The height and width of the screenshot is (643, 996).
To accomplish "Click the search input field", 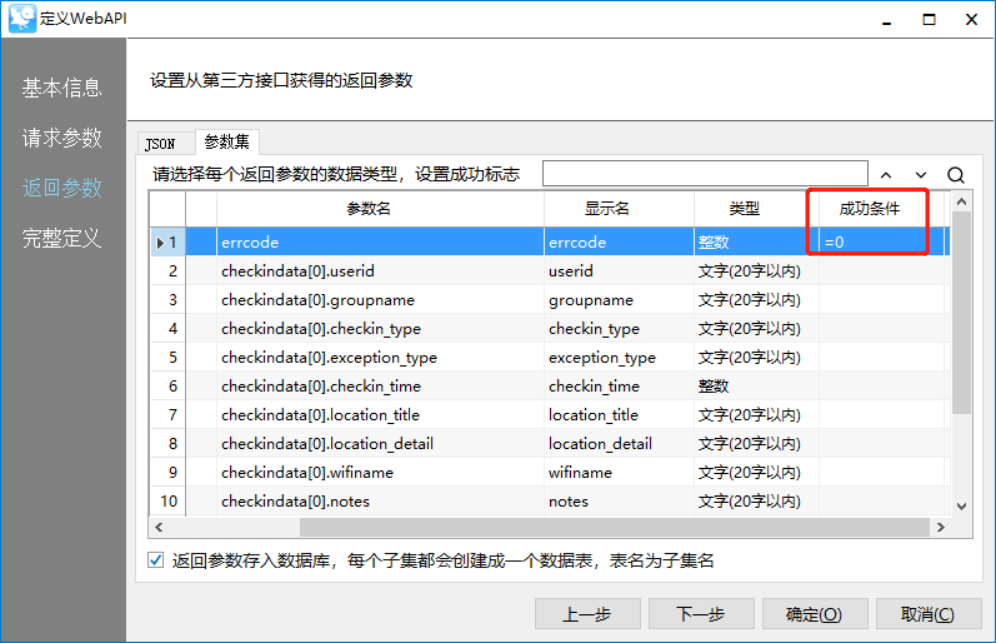I will click(704, 174).
